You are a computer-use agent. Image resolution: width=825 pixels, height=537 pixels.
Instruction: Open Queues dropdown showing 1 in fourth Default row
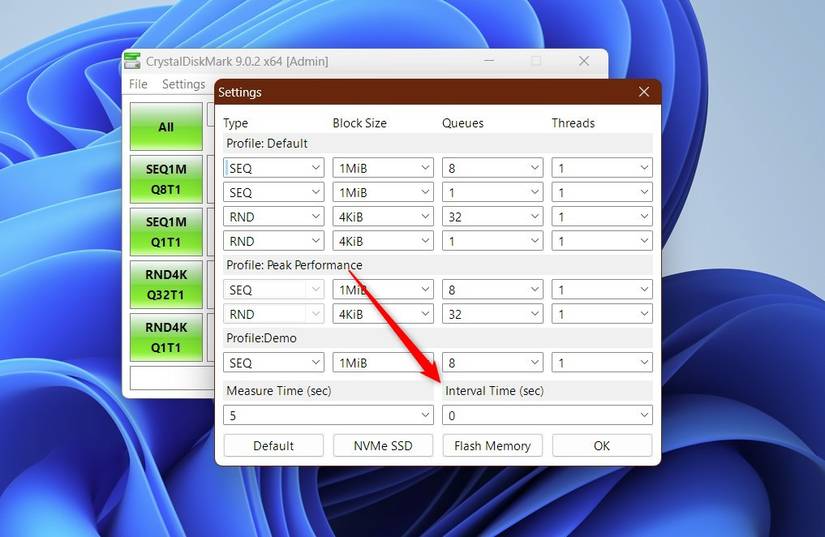(x=492, y=241)
